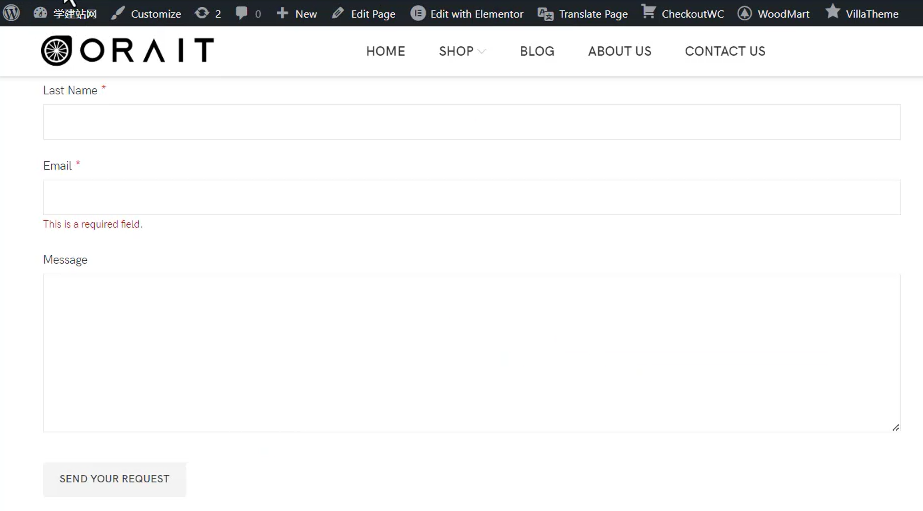The height and width of the screenshot is (511, 923).
Task: Visit the BLOG page
Action: pos(537,51)
